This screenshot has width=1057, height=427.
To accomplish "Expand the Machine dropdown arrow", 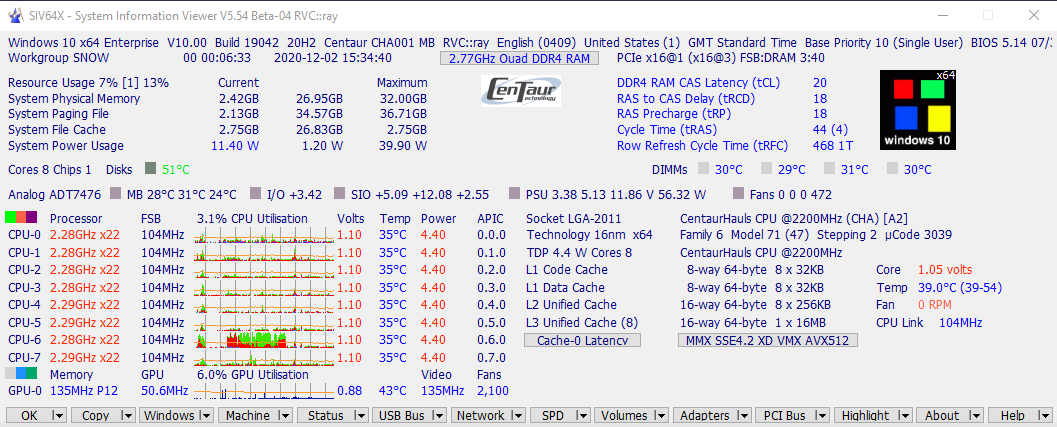I will point(284,416).
